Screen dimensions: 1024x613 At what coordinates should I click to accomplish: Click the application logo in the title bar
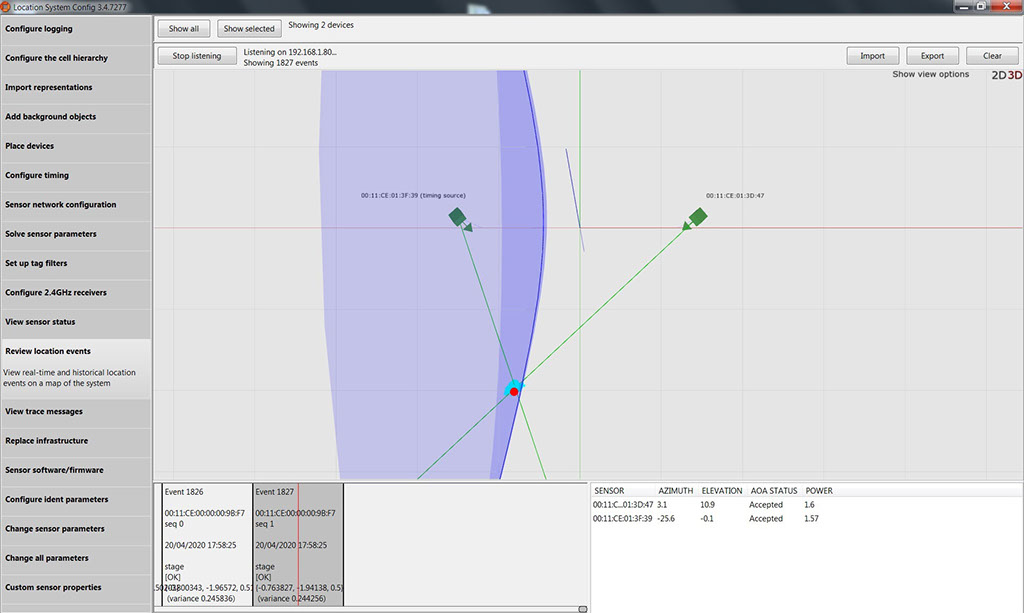[x=6, y=7]
